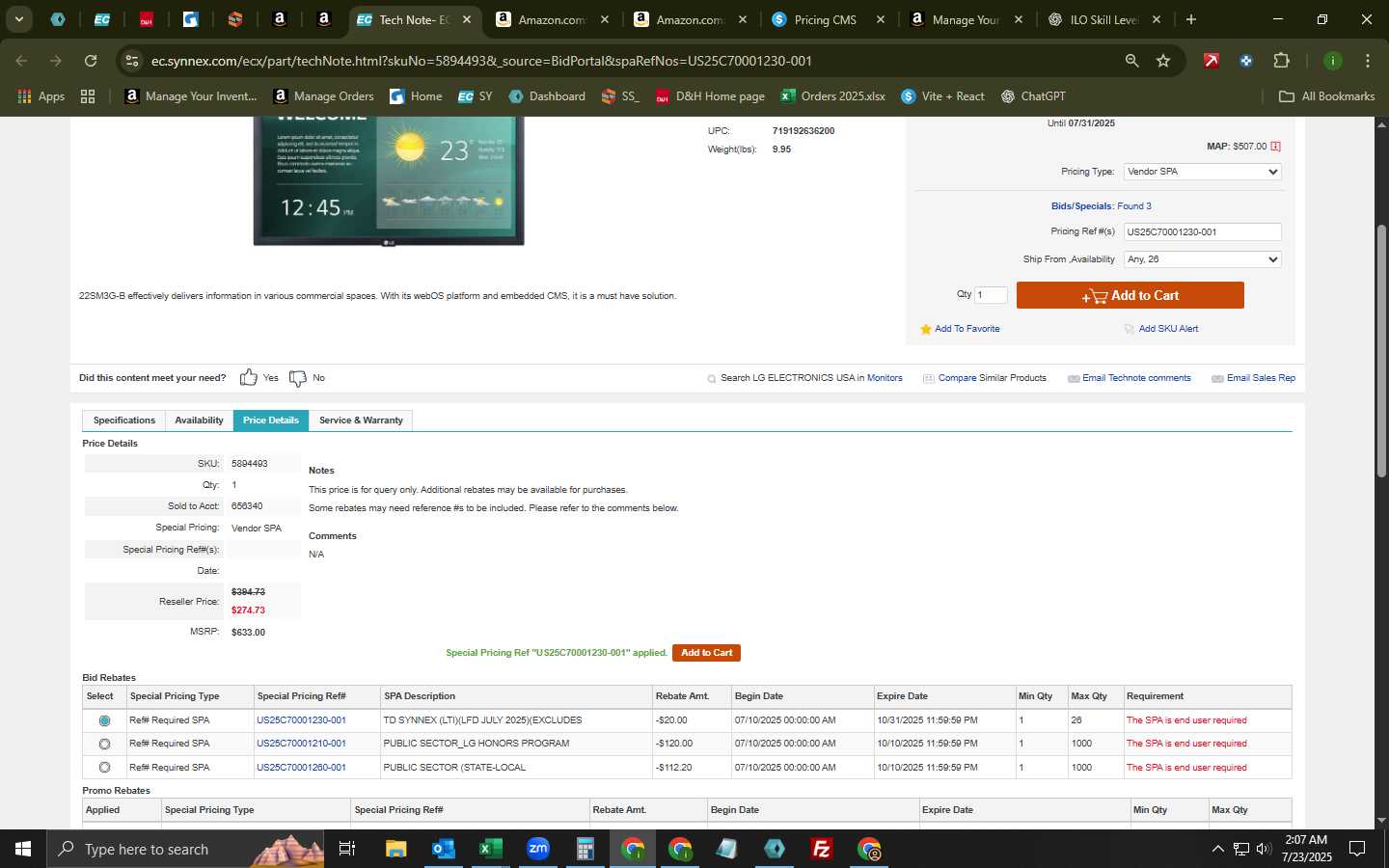Open Outlook from the taskbar

point(443,849)
